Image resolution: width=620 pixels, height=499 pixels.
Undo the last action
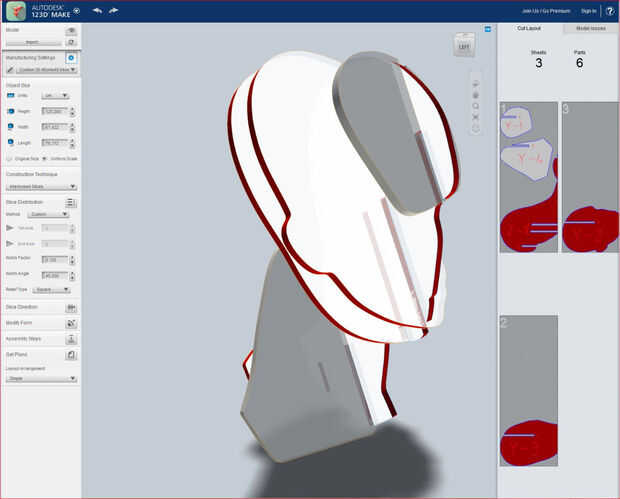(x=97, y=11)
